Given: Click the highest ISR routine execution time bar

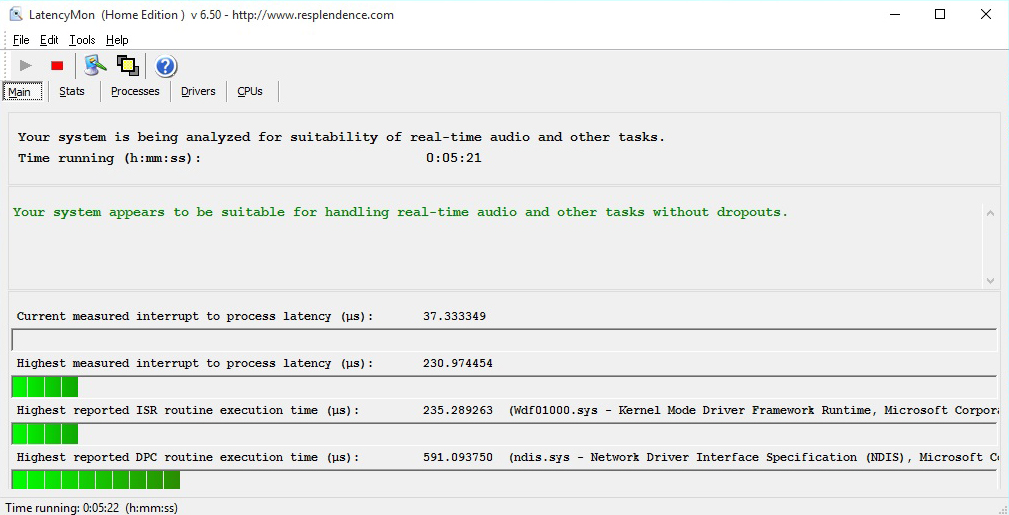Looking at the screenshot, I should pos(45,434).
